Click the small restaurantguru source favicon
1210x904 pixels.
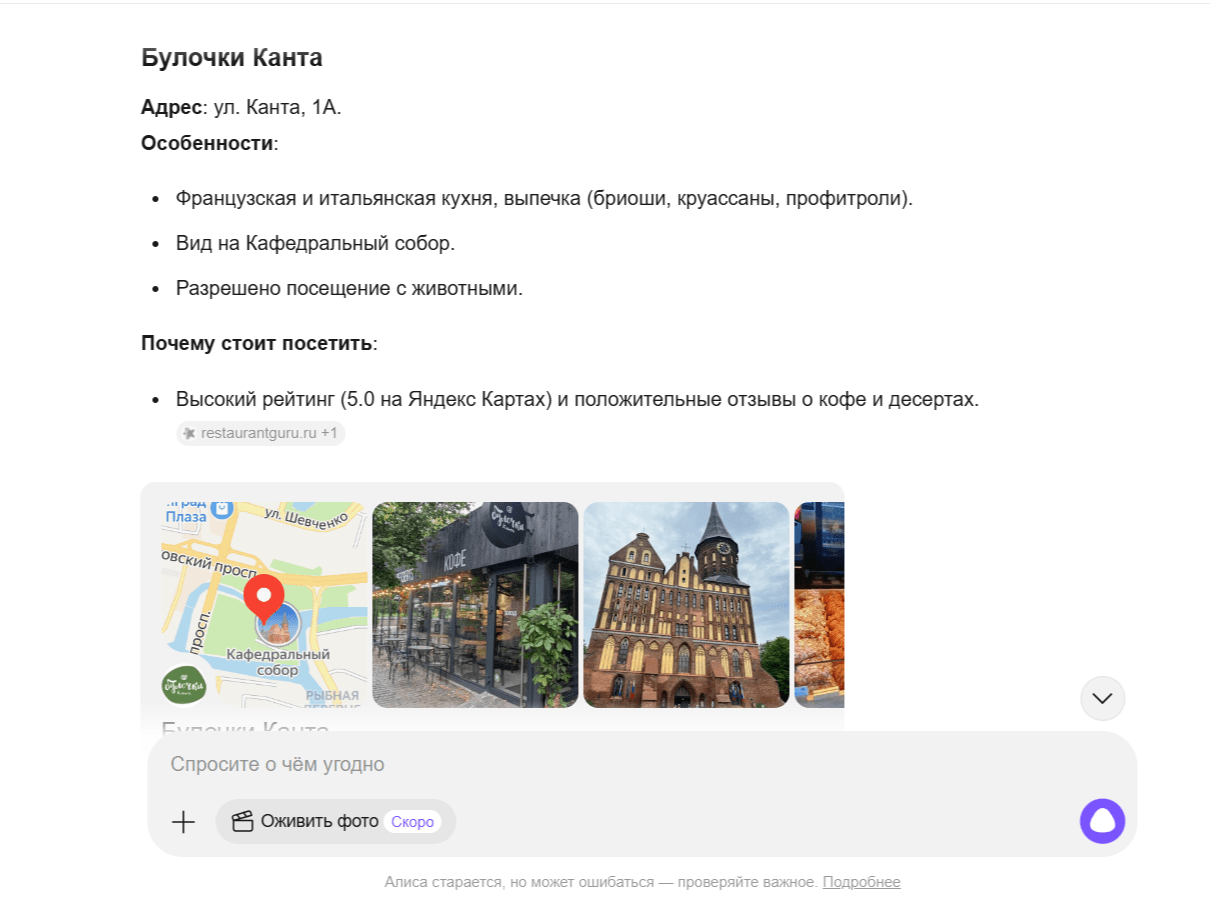pos(189,433)
